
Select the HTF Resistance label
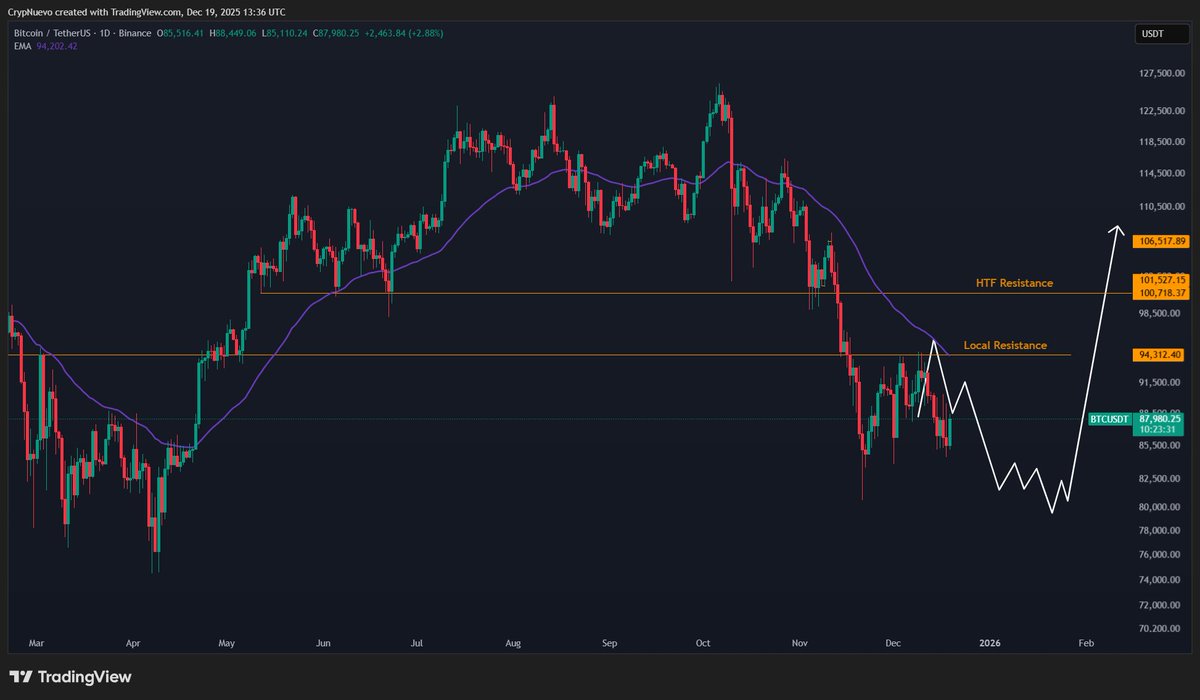point(1014,283)
